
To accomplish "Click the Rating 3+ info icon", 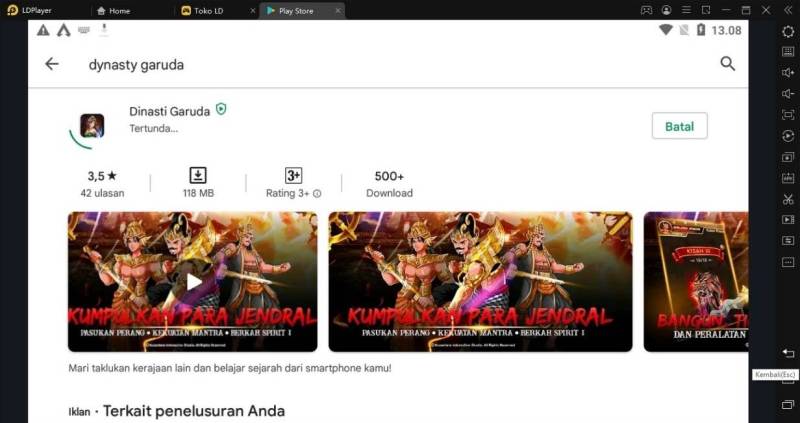I will (317, 193).
